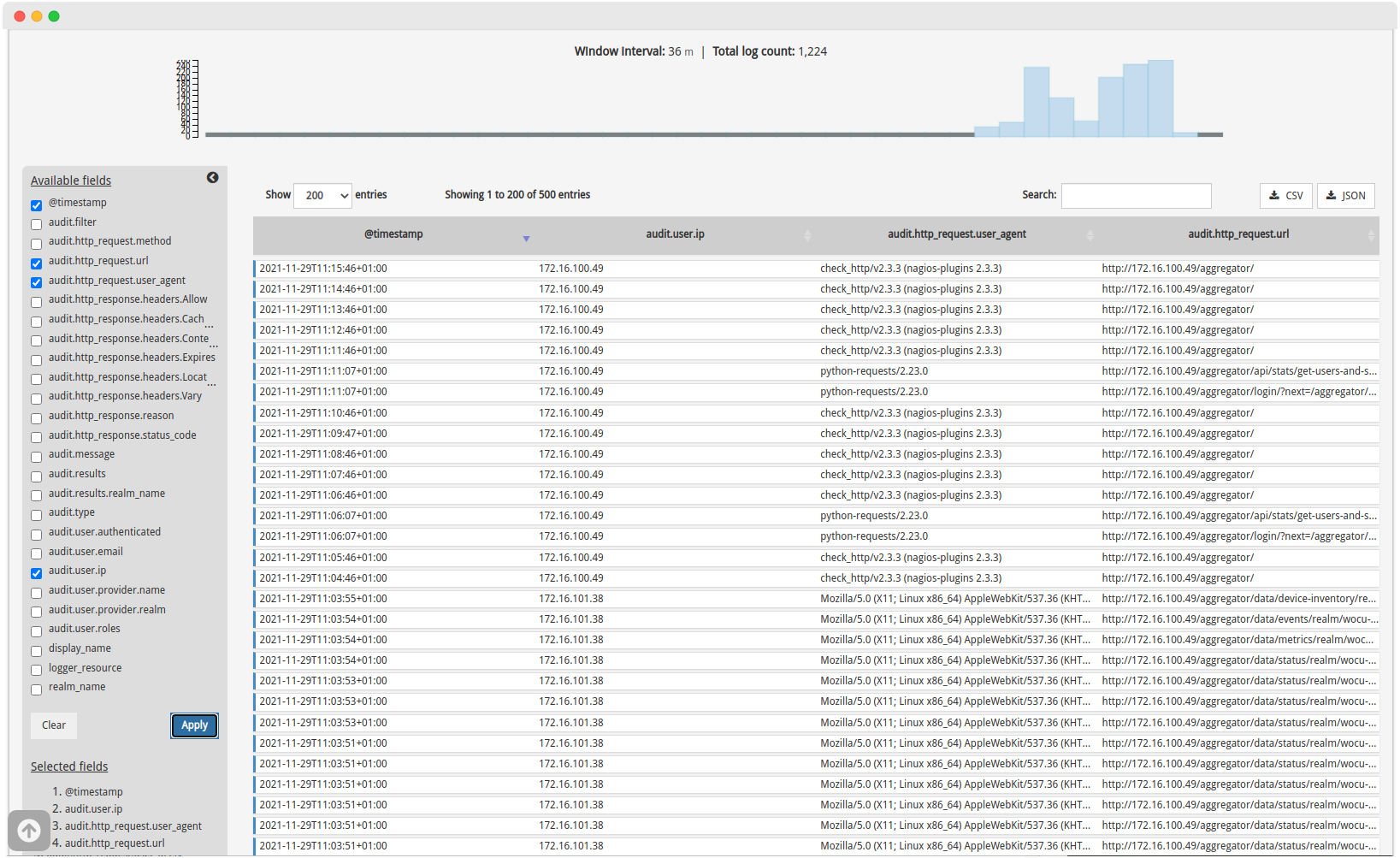Click selected field 2. audit.user.ip
The width and height of the screenshot is (1400, 858).
click(93, 809)
